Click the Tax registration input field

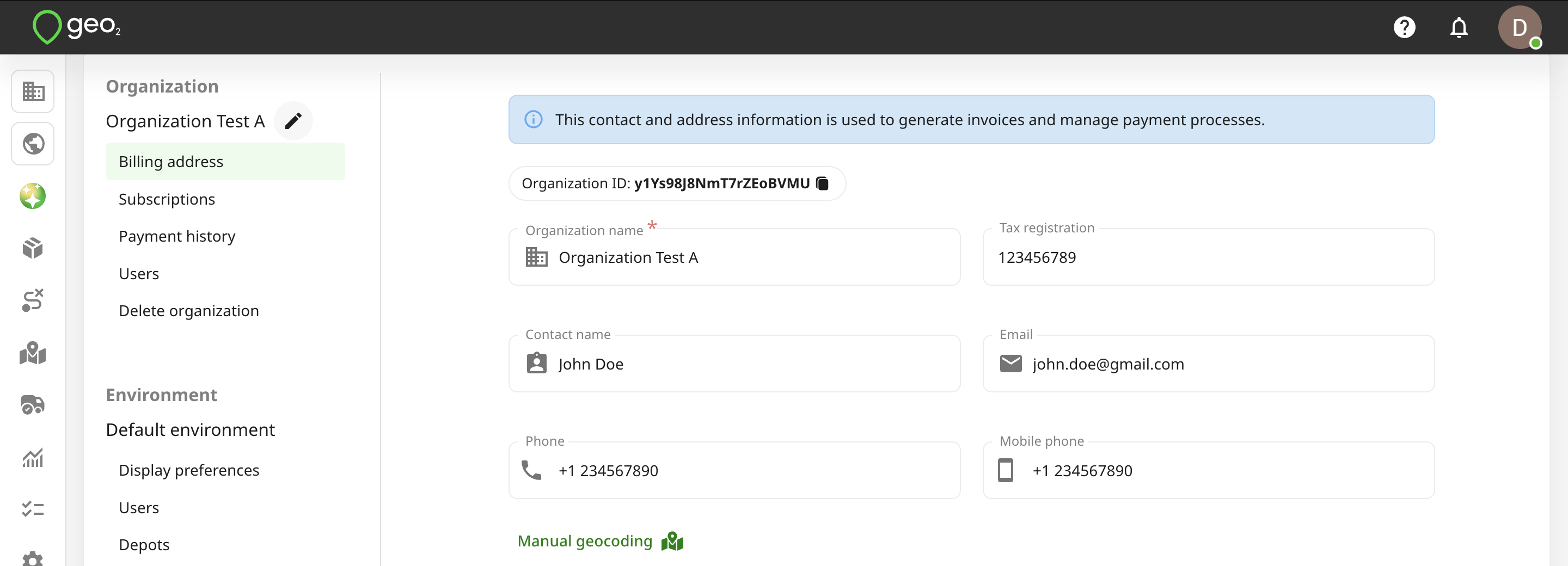[1208, 257]
